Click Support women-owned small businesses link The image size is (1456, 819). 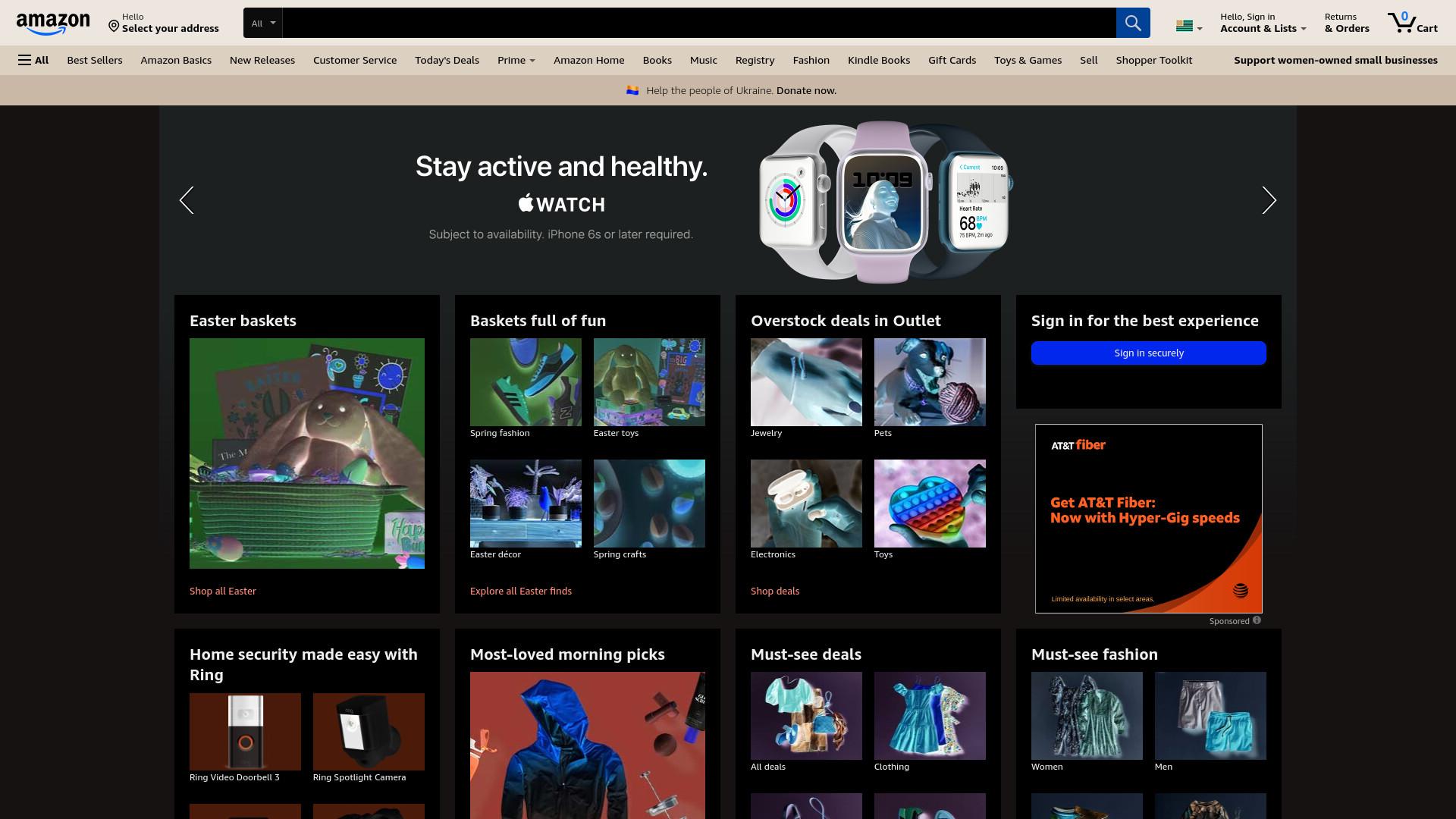click(1335, 60)
